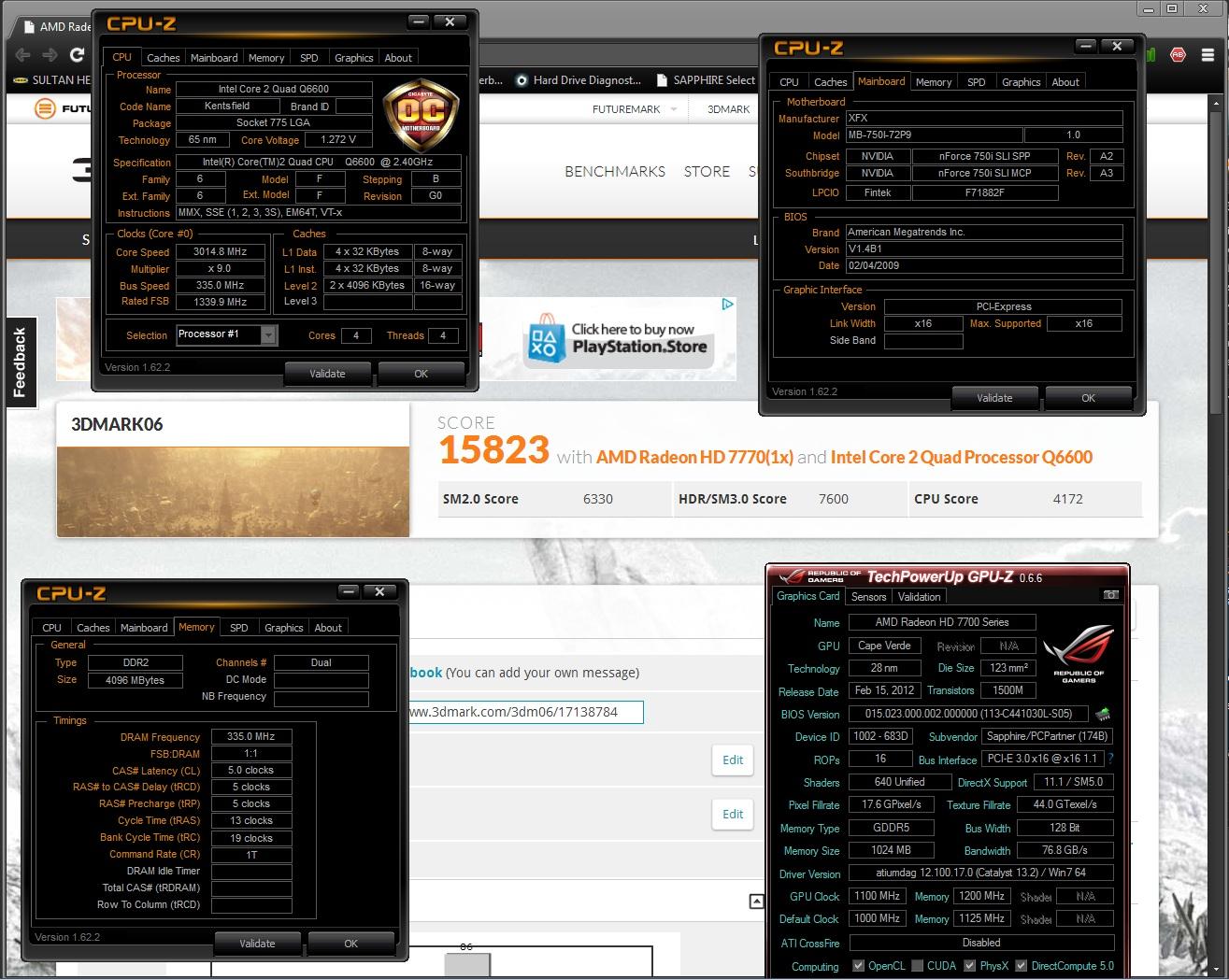Viewport: 1229px width, 980px height.
Task: Click OK in the CPU-Z processor window
Action: pyautogui.click(x=421, y=374)
